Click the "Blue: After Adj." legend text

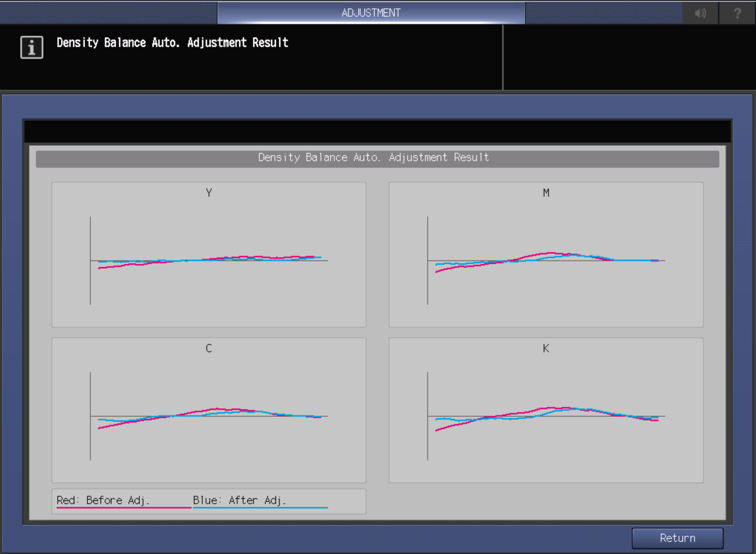[240, 499]
